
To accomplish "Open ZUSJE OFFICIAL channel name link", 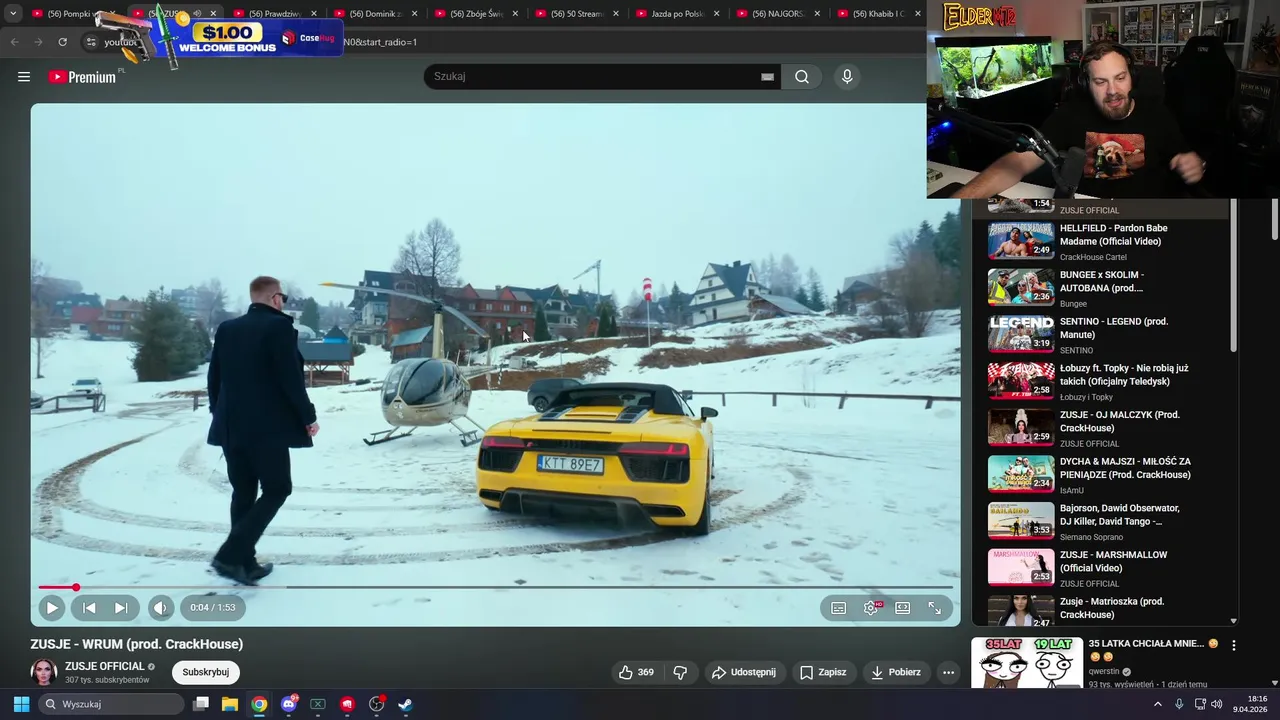I will [x=105, y=666].
